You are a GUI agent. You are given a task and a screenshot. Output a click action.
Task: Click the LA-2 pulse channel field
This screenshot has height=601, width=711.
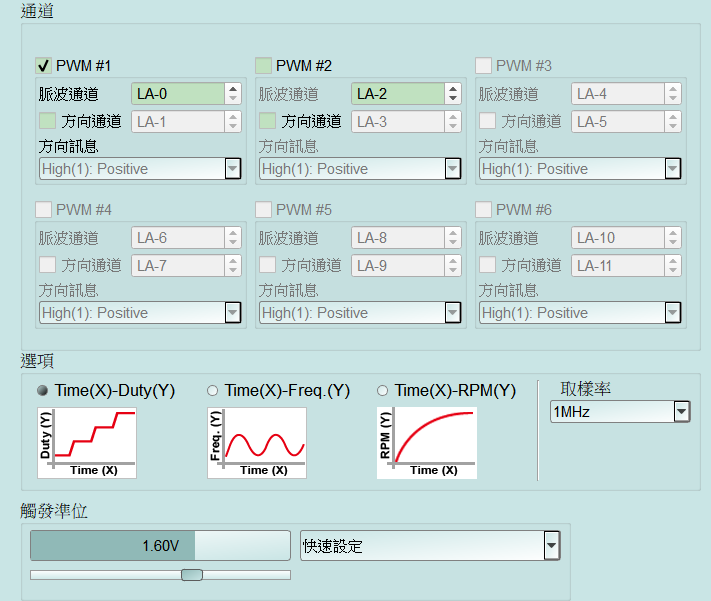[x=398, y=94]
